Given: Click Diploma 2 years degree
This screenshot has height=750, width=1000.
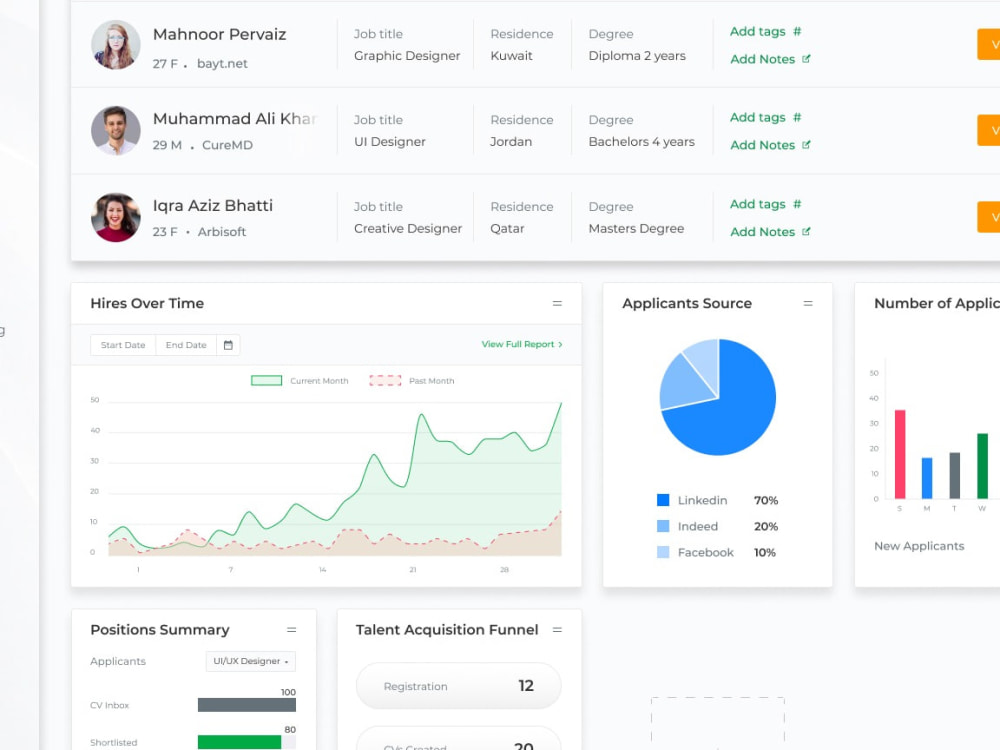Looking at the screenshot, I should [637, 55].
